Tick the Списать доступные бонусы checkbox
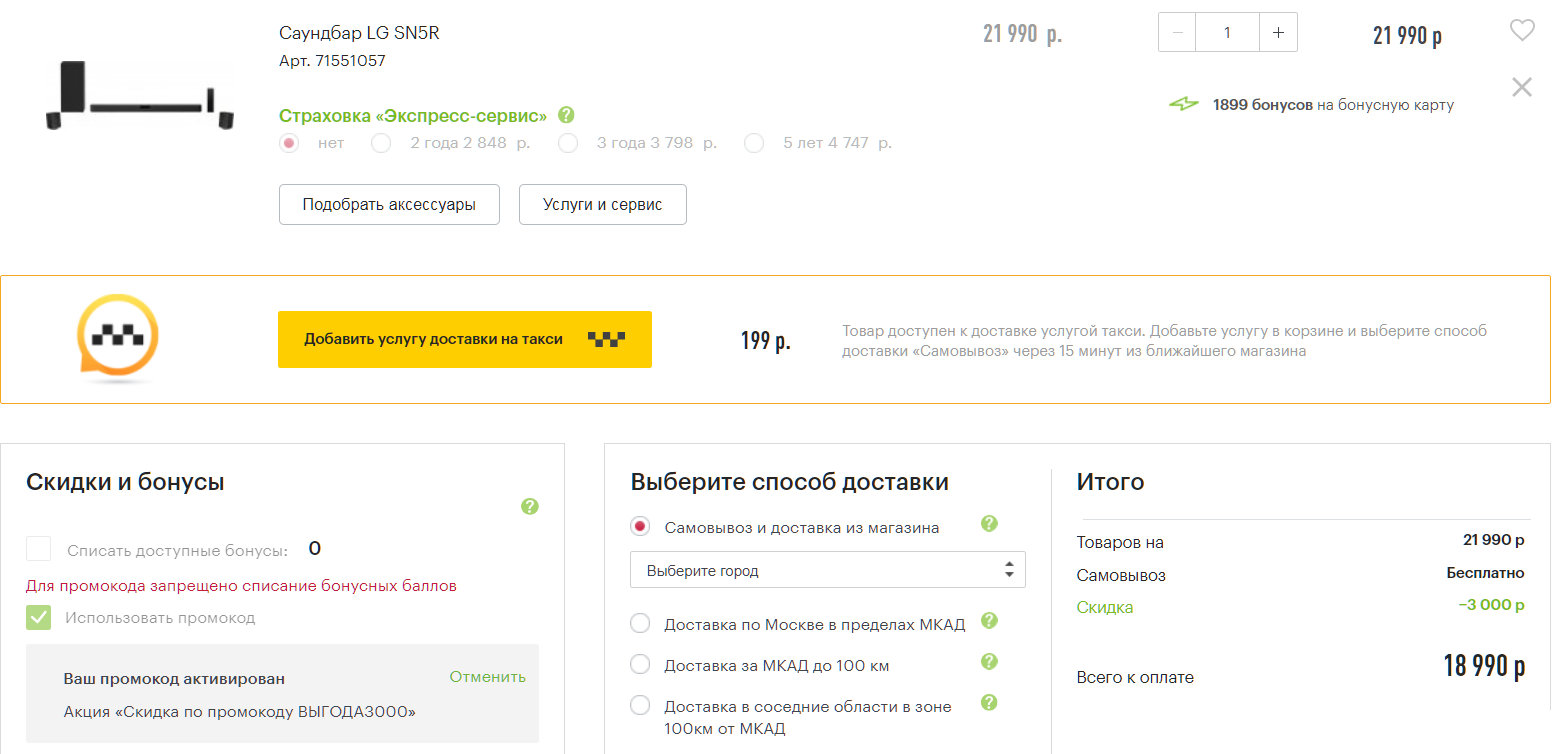The width and height of the screenshot is (1553, 754). pos(39,549)
